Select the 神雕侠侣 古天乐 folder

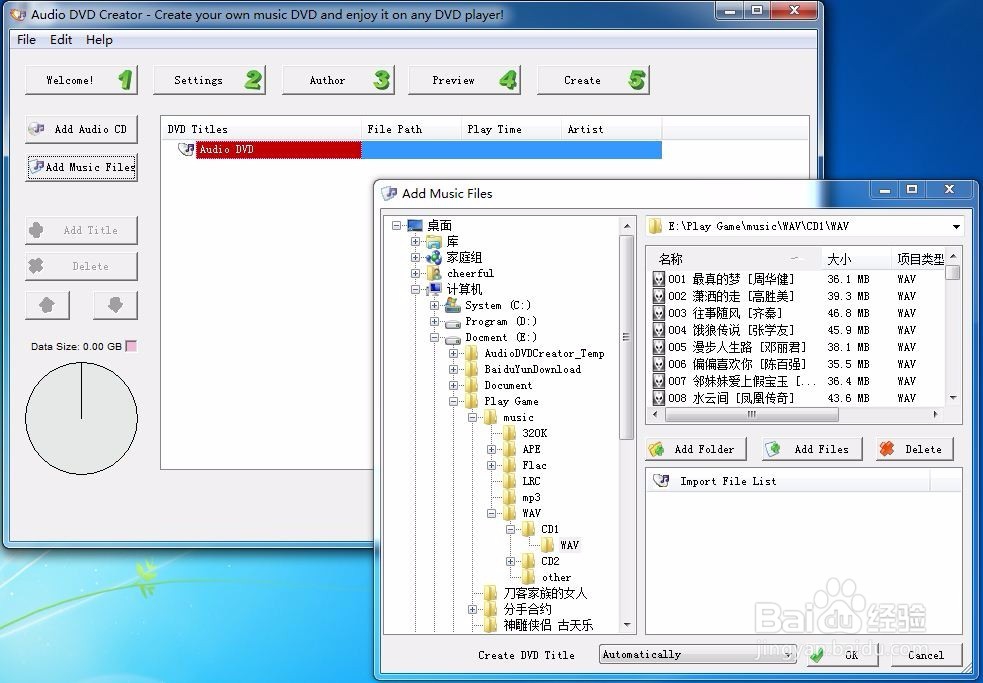point(548,625)
